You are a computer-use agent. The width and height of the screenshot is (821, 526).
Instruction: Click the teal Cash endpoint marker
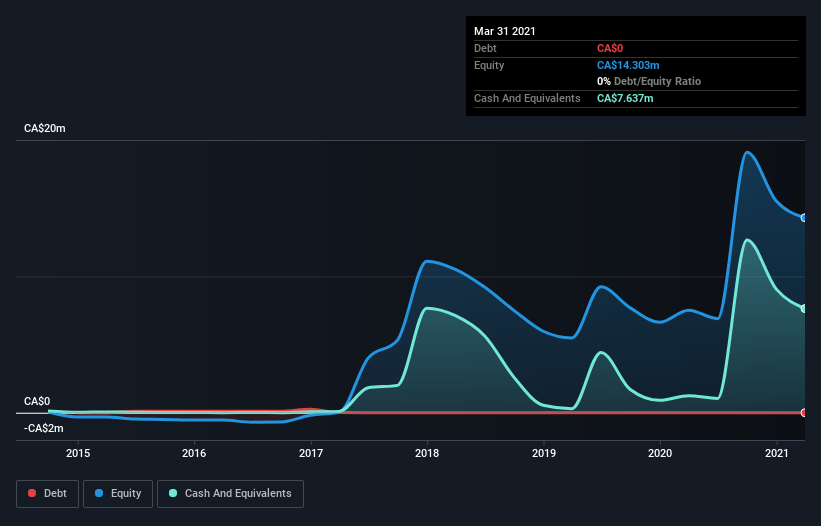pos(804,309)
